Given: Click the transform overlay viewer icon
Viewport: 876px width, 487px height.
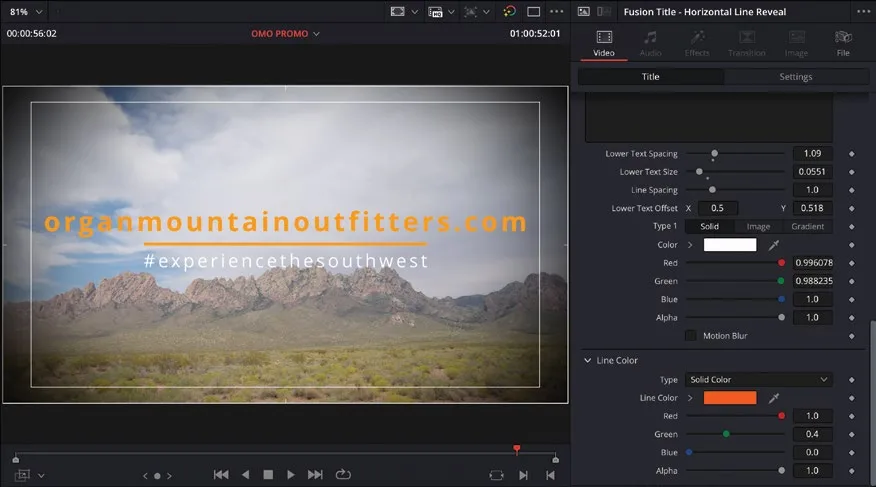Looking at the screenshot, I should coord(470,12).
